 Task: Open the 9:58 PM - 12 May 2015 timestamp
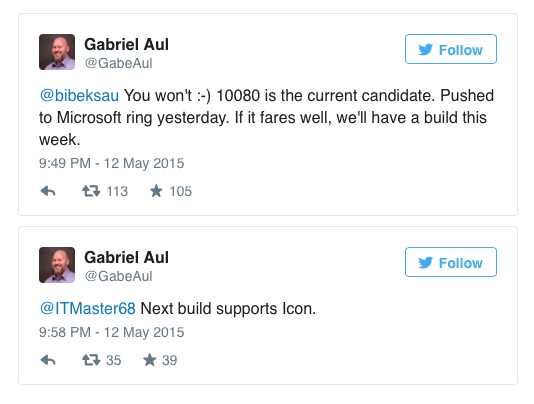[x=111, y=332]
